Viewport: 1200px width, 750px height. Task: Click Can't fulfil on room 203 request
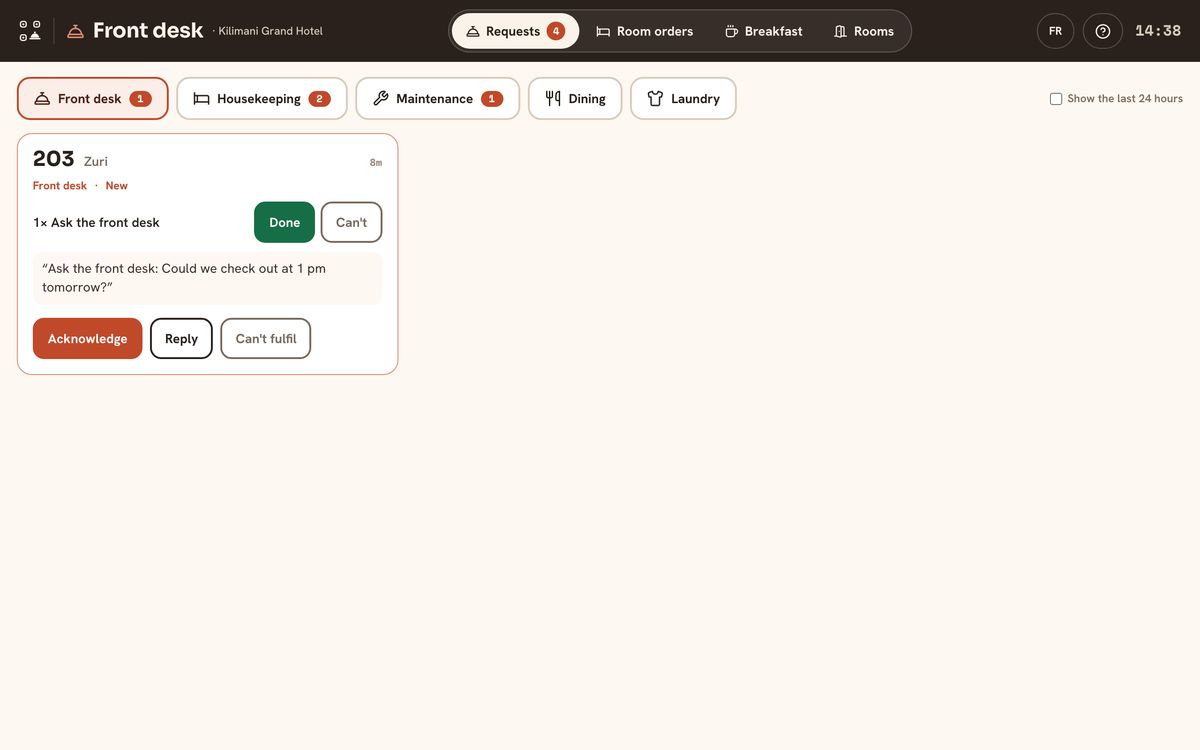(266, 338)
